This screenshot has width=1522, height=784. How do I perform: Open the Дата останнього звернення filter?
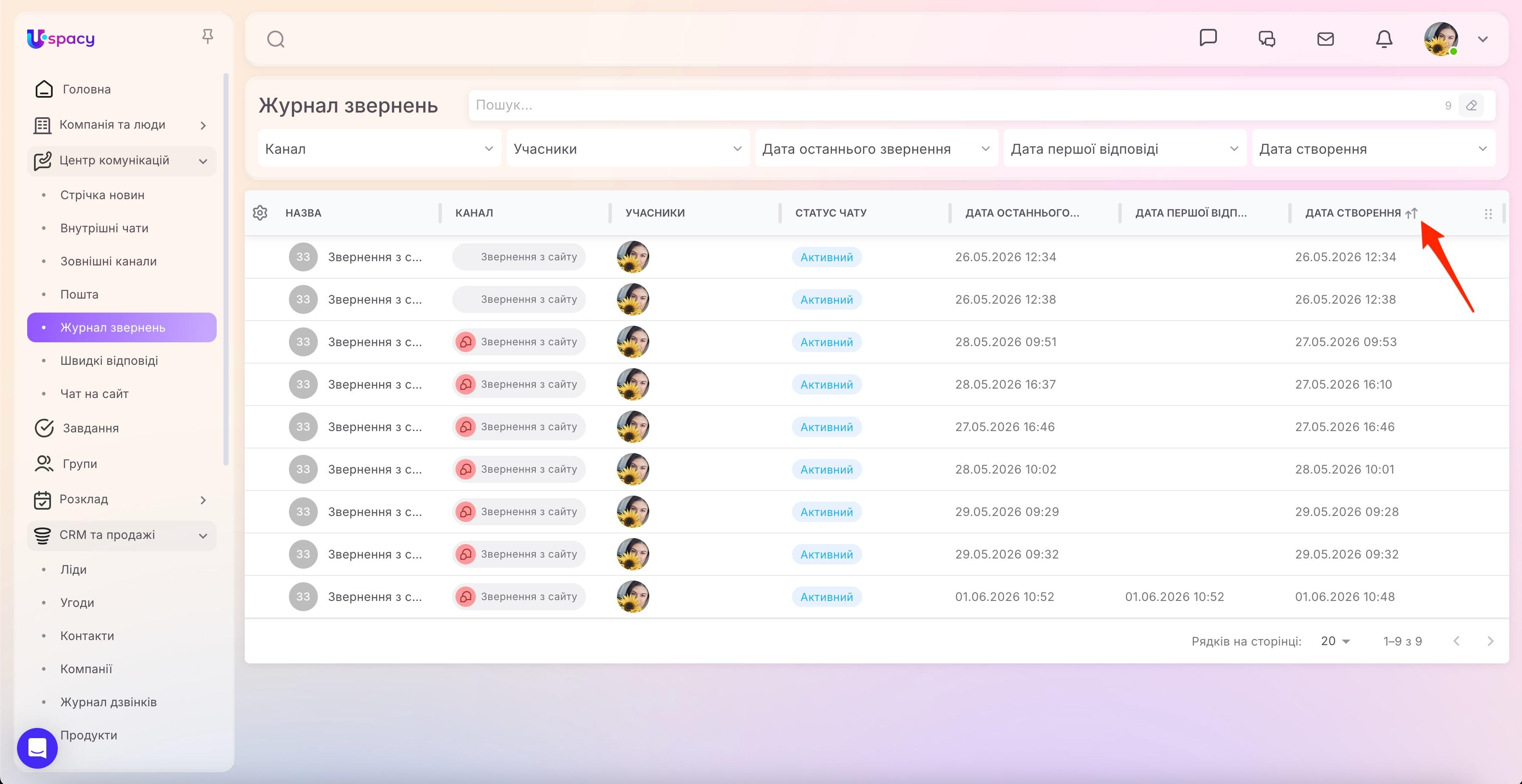point(876,149)
